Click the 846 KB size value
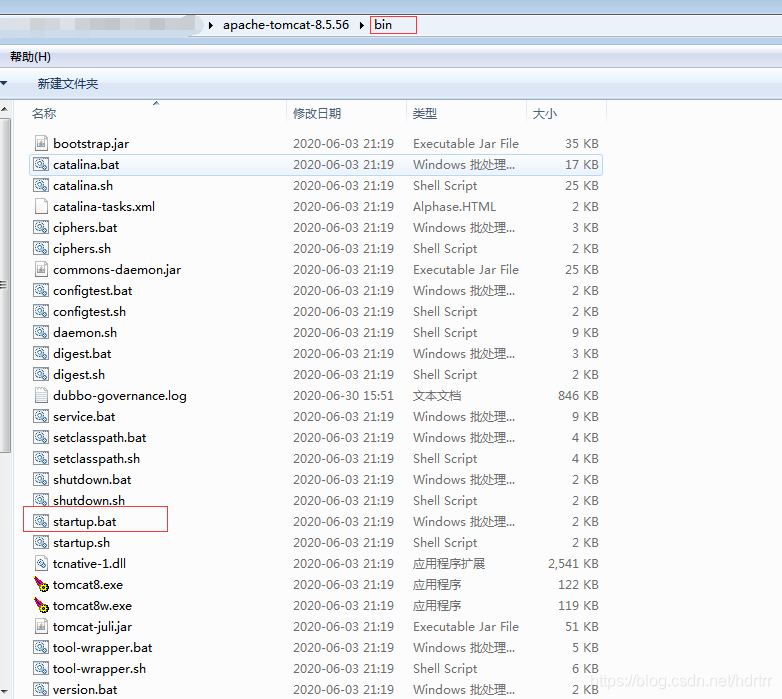Image resolution: width=782 pixels, height=699 pixels. 578,396
